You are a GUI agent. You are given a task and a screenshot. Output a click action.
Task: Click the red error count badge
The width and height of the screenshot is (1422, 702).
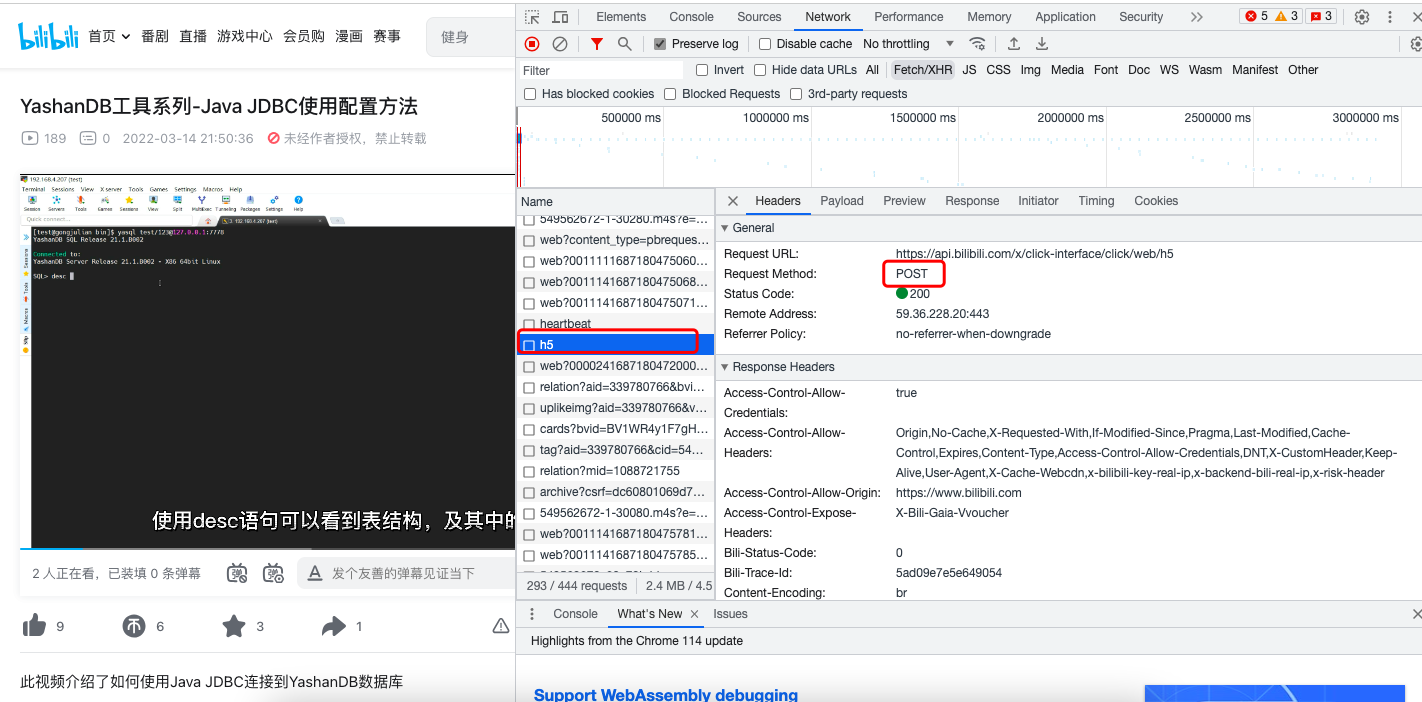pyautogui.click(x=1255, y=17)
